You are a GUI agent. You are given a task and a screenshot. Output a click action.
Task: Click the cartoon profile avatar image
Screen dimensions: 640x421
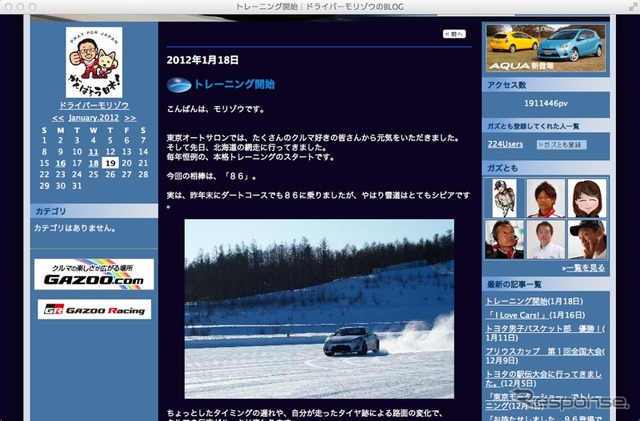(93, 62)
